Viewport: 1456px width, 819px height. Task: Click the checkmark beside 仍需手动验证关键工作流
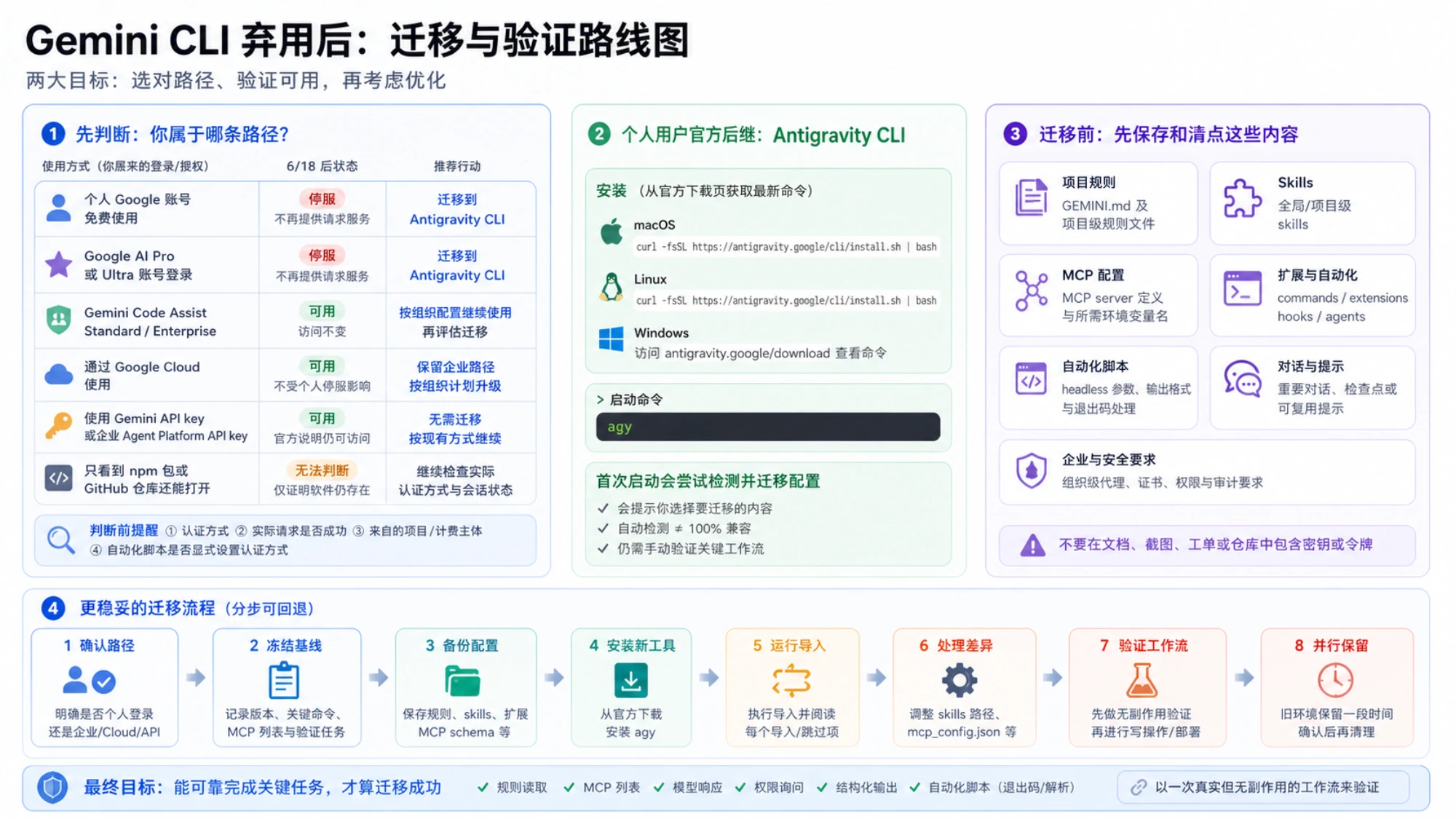click(x=603, y=549)
